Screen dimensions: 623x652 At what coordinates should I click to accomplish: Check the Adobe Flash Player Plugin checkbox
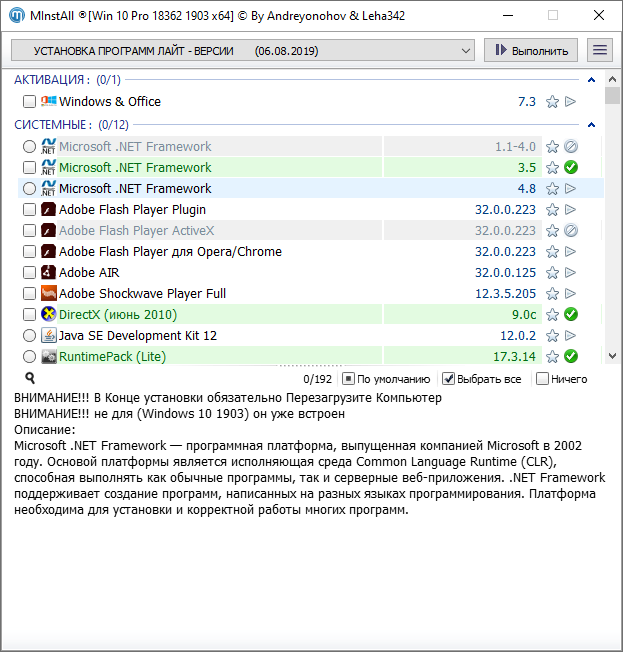pyautogui.click(x=29, y=210)
